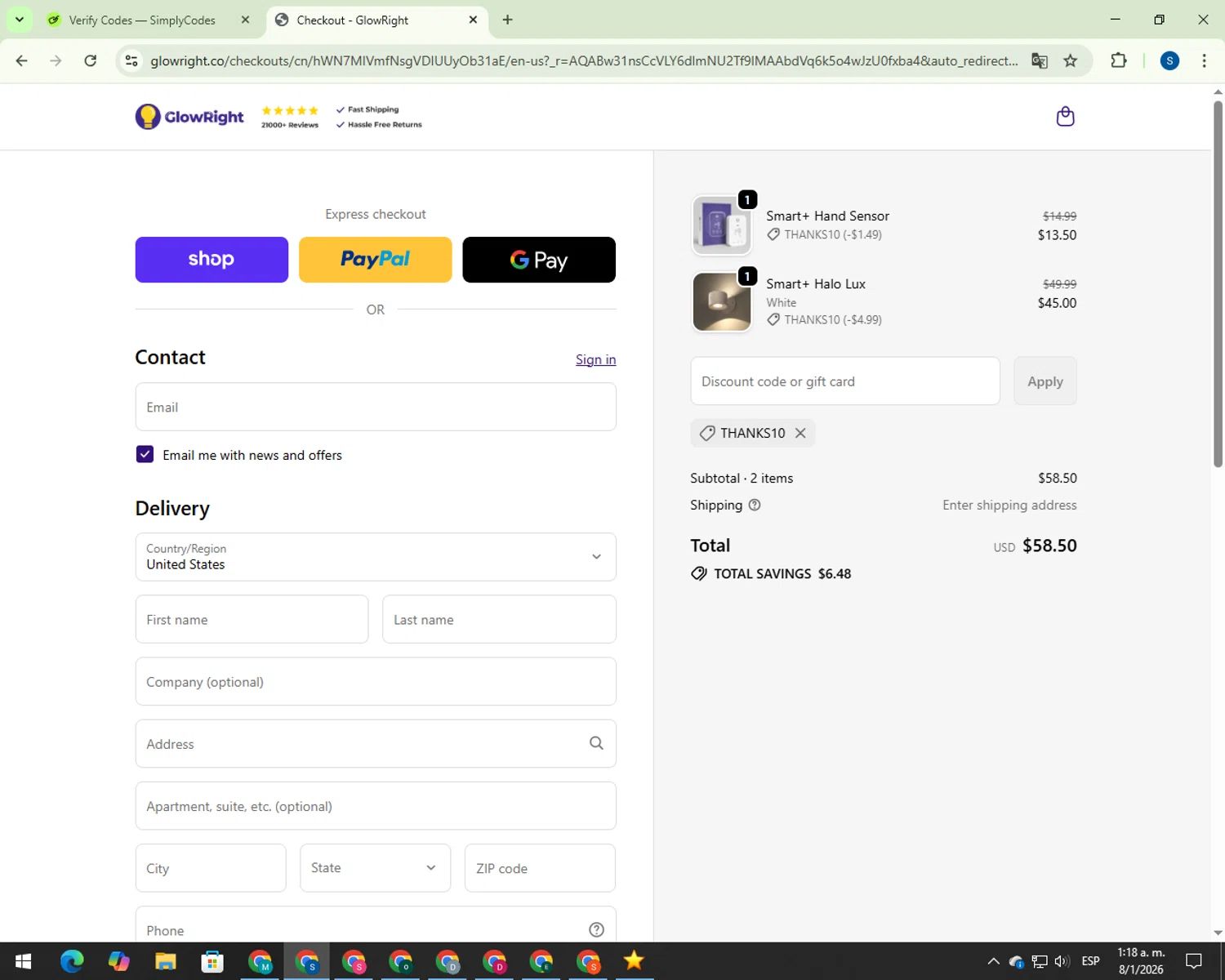Open the State dropdown
The width and height of the screenshot is (1225, 980).
click(375, 867)
